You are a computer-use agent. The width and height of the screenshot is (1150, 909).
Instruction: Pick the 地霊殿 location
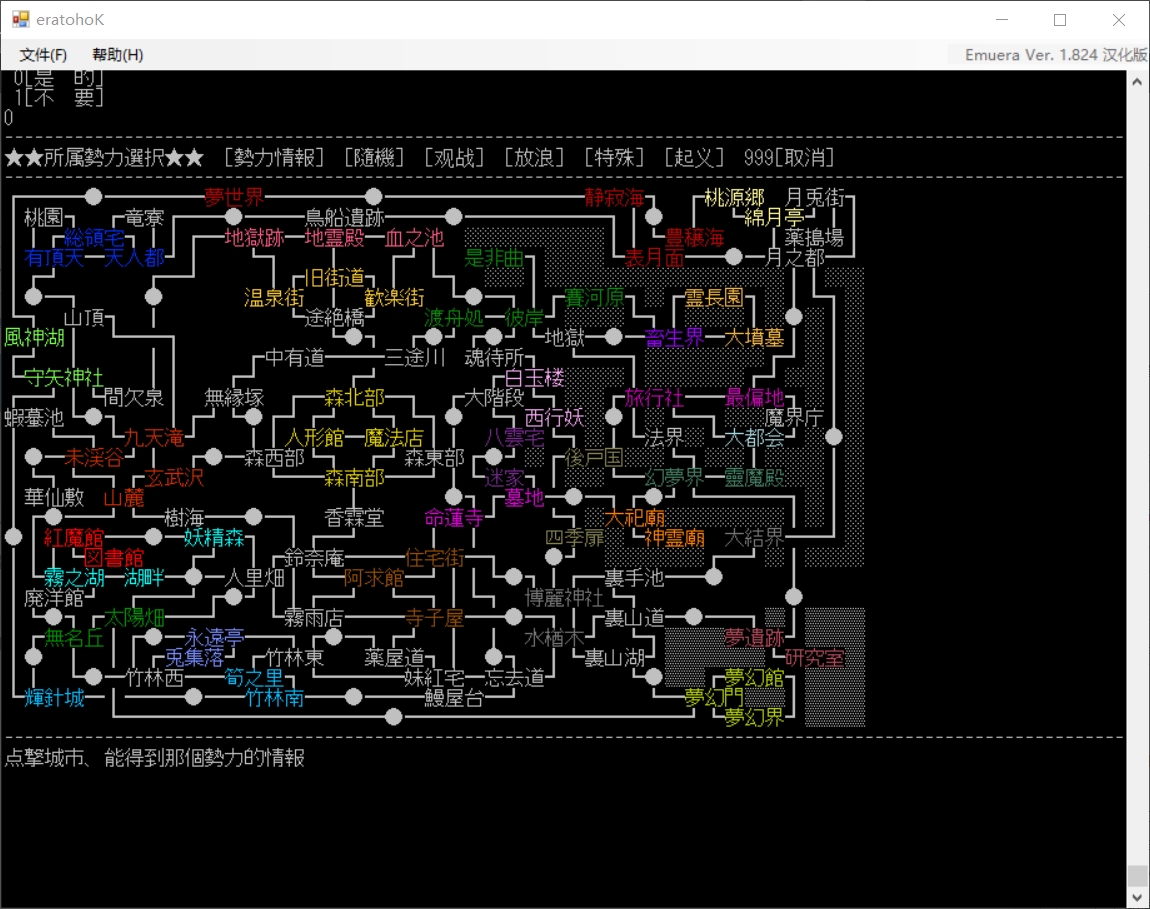point(334,238)
